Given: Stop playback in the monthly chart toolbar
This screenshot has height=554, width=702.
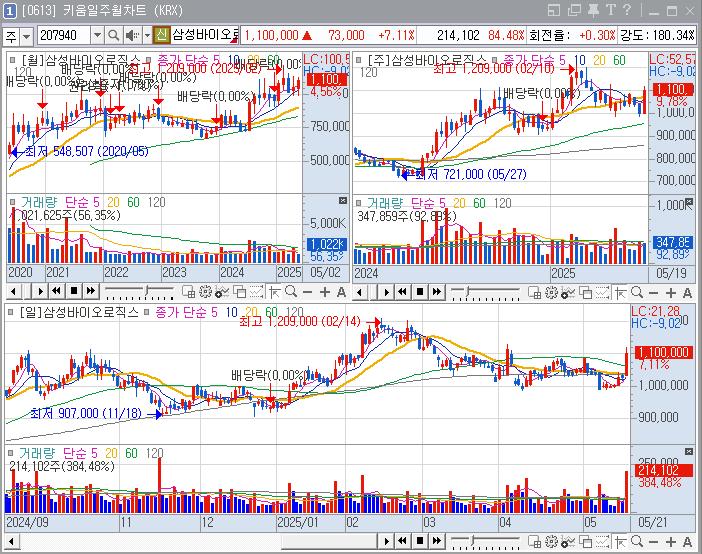Looking at the screenshot, I should pyautogui.click(x=74, y=292).
